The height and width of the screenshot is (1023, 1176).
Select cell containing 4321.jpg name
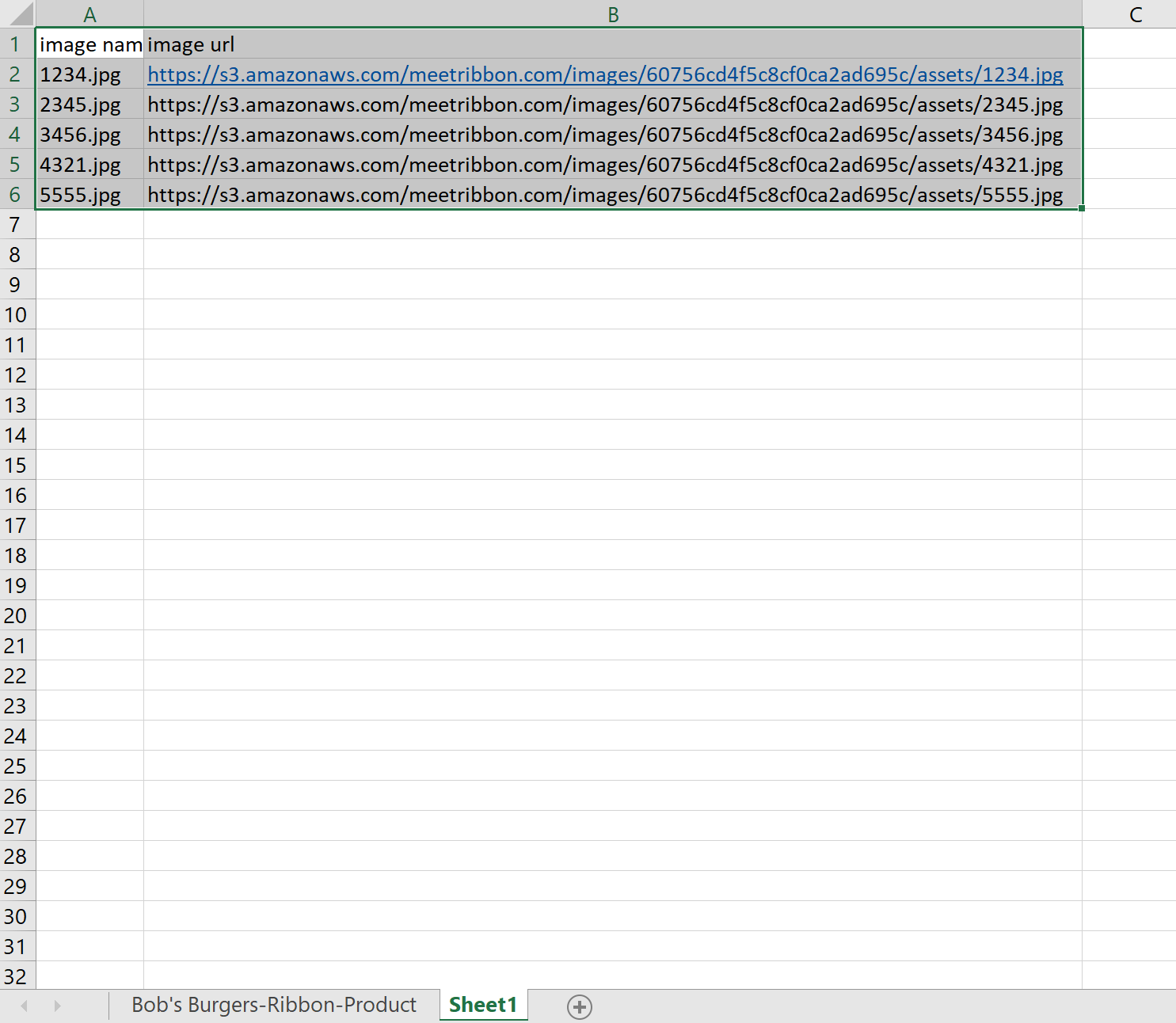(89, 165)
